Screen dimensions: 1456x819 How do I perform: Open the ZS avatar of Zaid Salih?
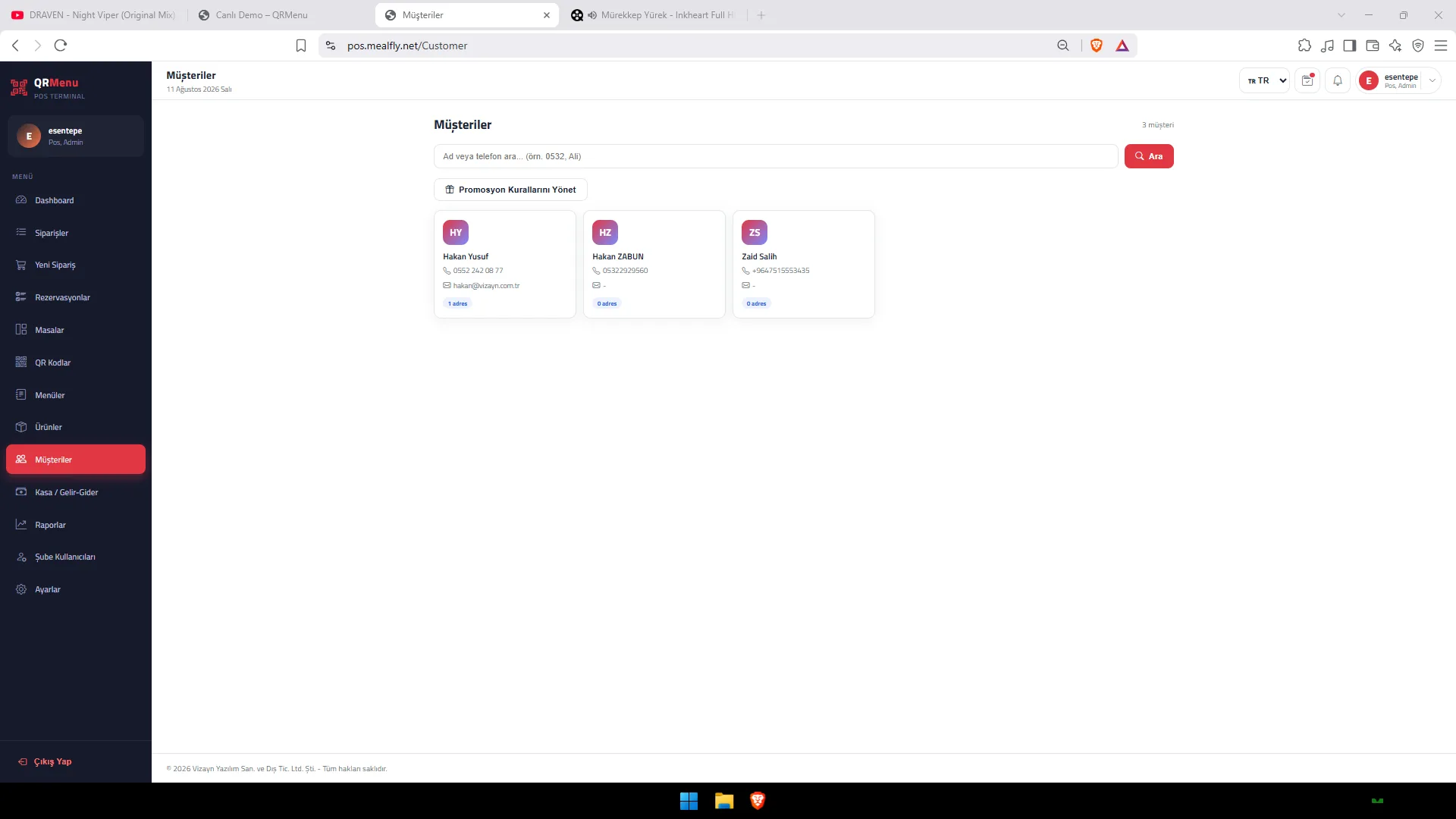click(755, 232)
